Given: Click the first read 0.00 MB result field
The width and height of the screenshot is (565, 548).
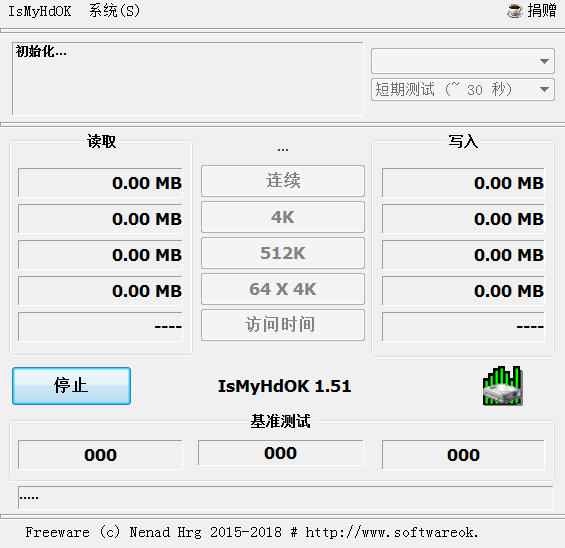Looking at the screenshot, I should (101, 183).
